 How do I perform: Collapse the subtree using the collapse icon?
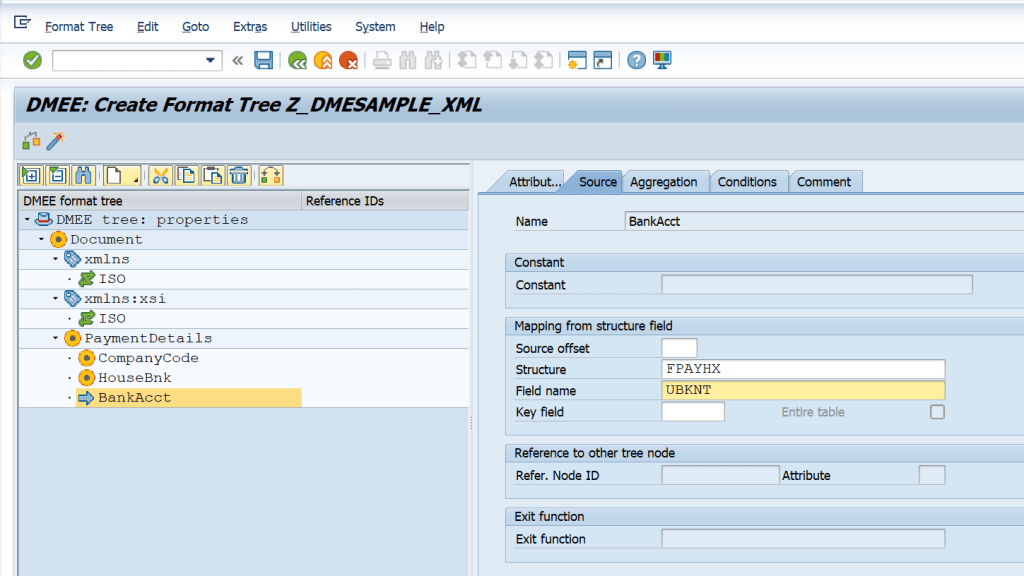(56, 175)
